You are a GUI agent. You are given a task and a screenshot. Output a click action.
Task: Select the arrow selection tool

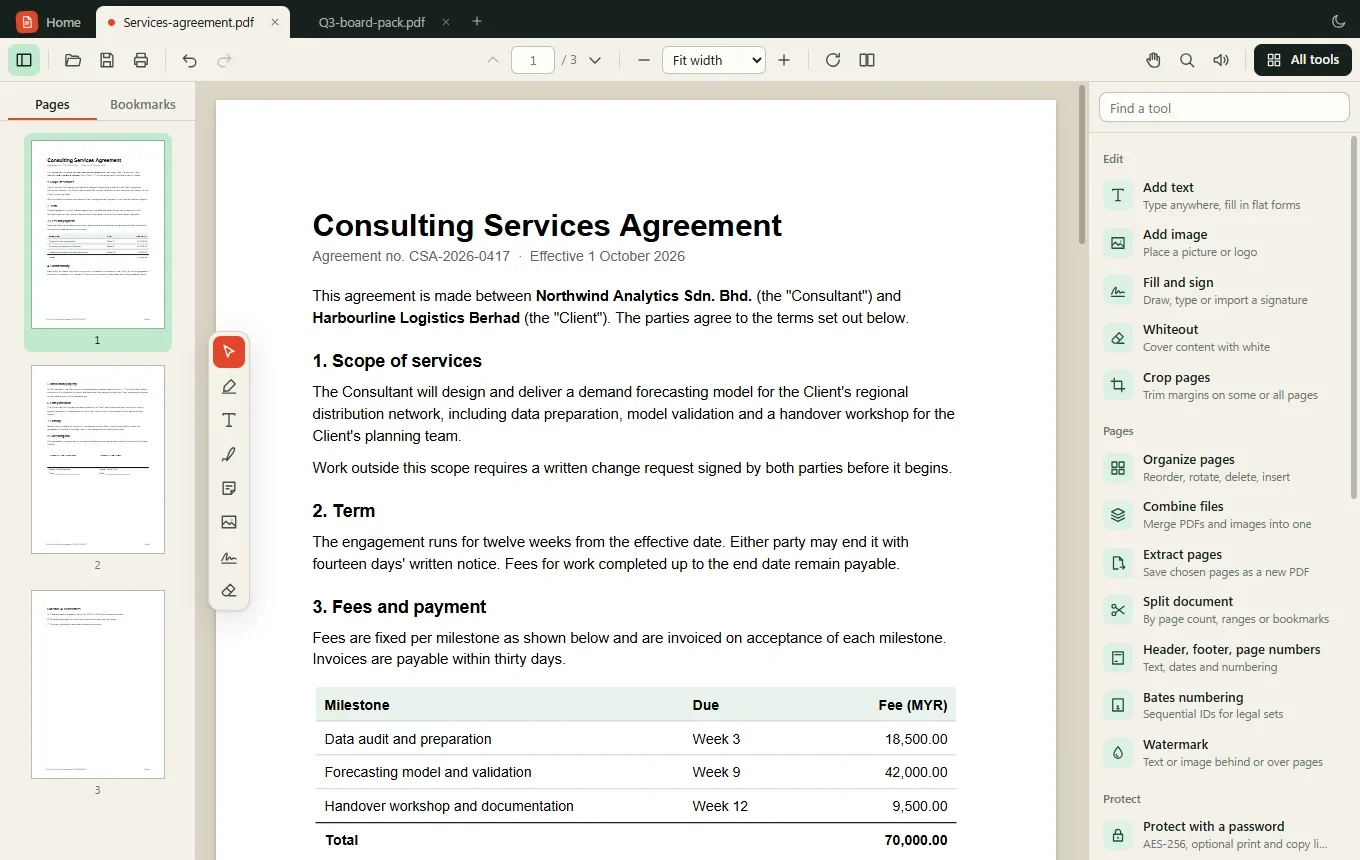(229, 352)
